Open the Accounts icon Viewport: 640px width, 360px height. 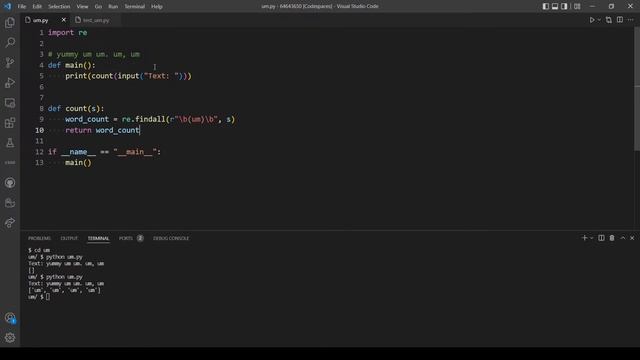coord(10,318)
